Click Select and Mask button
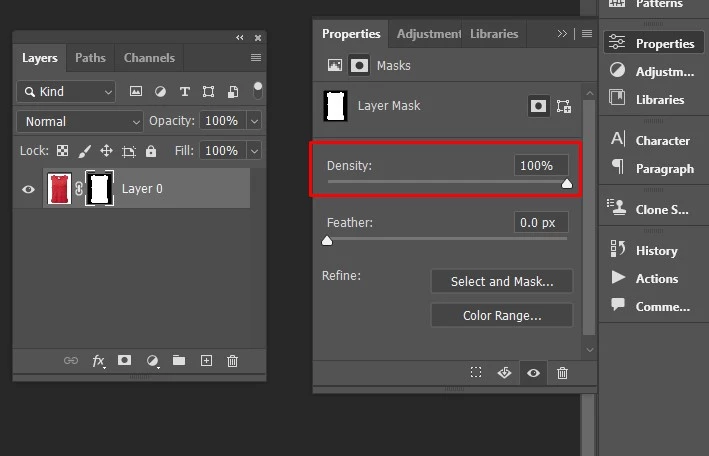This screenshot has height=456, width=709. tap(502, 281)
